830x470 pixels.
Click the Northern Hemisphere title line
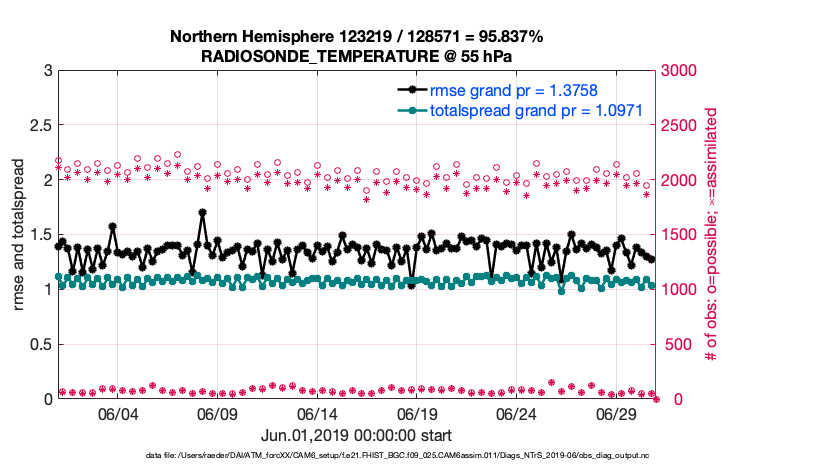point(357,37)
